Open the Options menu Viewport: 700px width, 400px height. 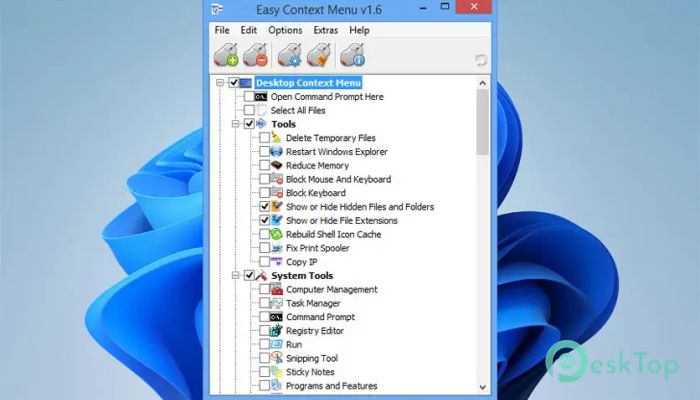pos(285,30)
